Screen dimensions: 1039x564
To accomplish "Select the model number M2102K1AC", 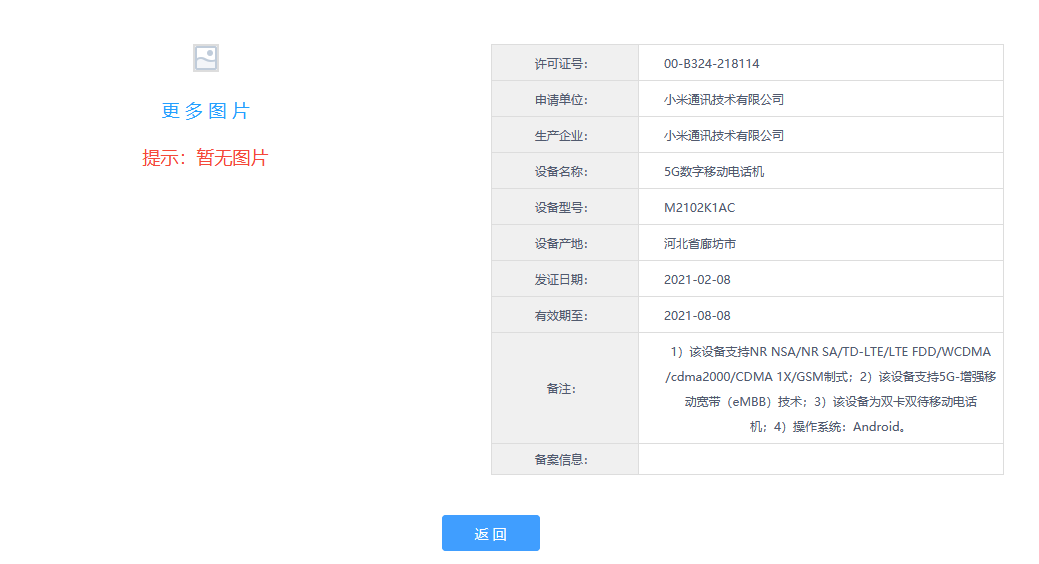I will (x=699, y=207).
